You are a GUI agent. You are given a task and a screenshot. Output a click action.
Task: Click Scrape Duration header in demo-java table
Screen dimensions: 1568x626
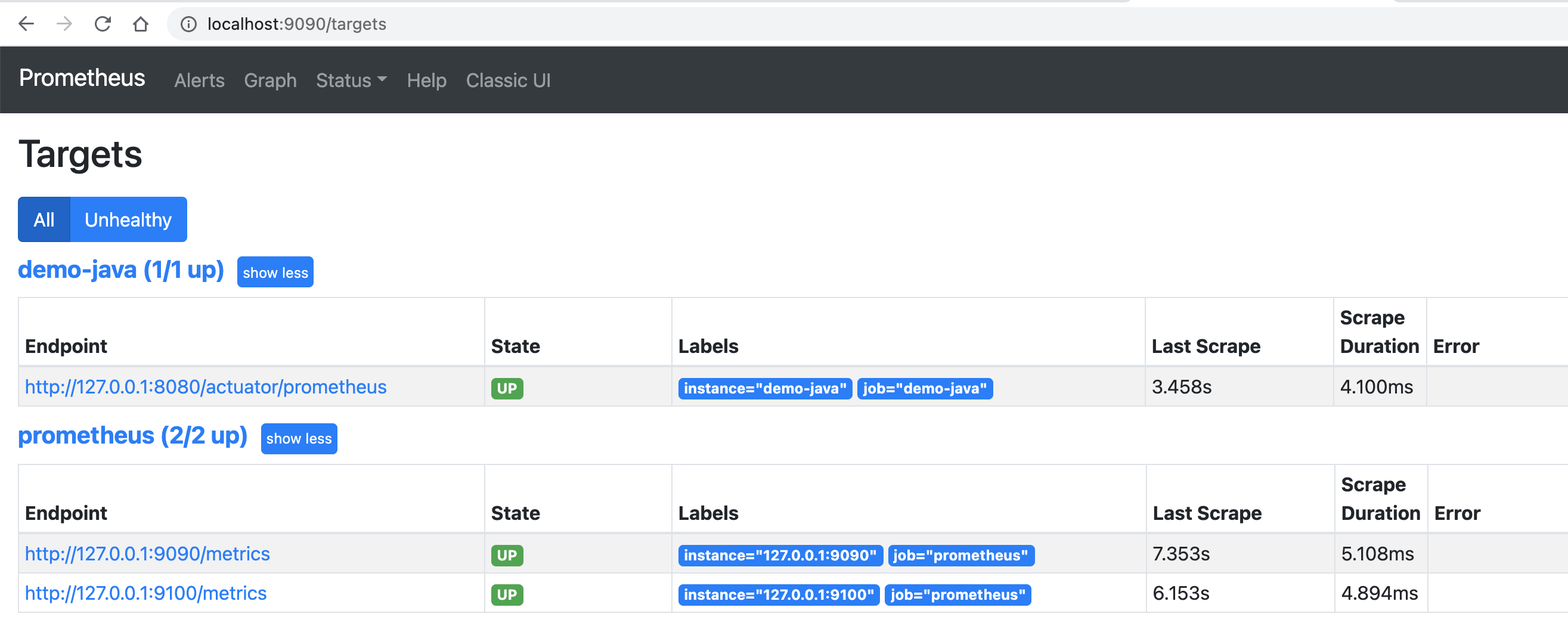pos(1380,332)
